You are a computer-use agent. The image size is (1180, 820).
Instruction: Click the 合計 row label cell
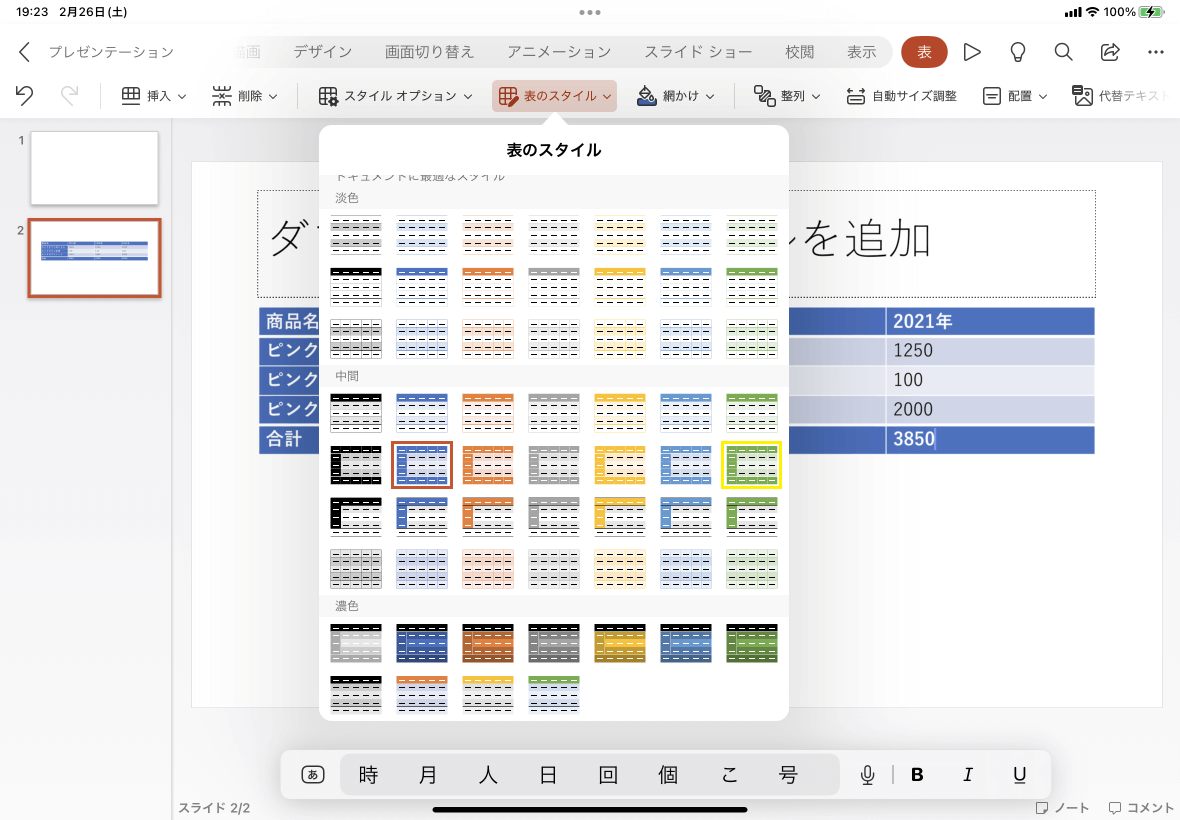click(289, 439)
